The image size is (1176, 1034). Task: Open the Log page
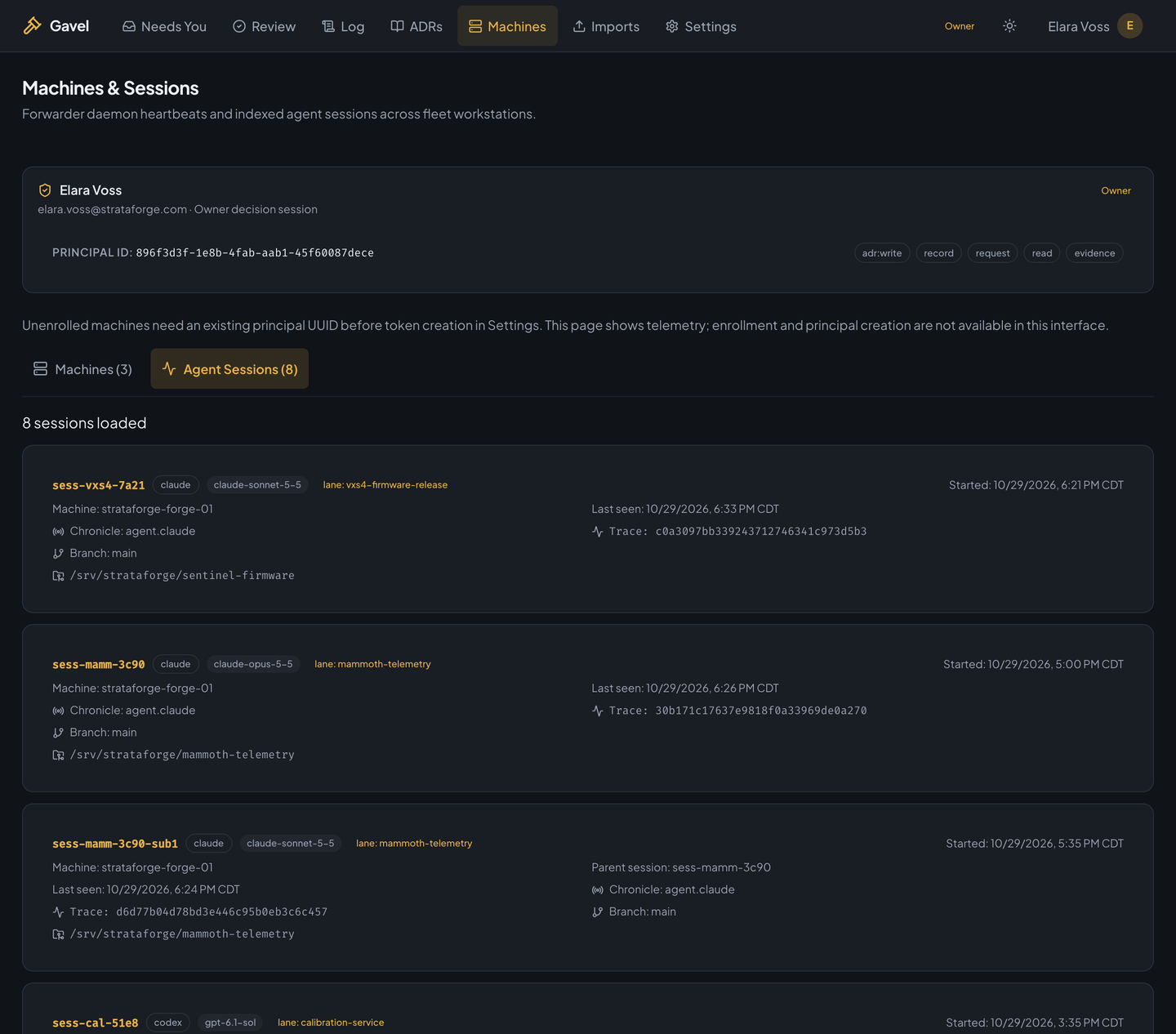[343, 26]
